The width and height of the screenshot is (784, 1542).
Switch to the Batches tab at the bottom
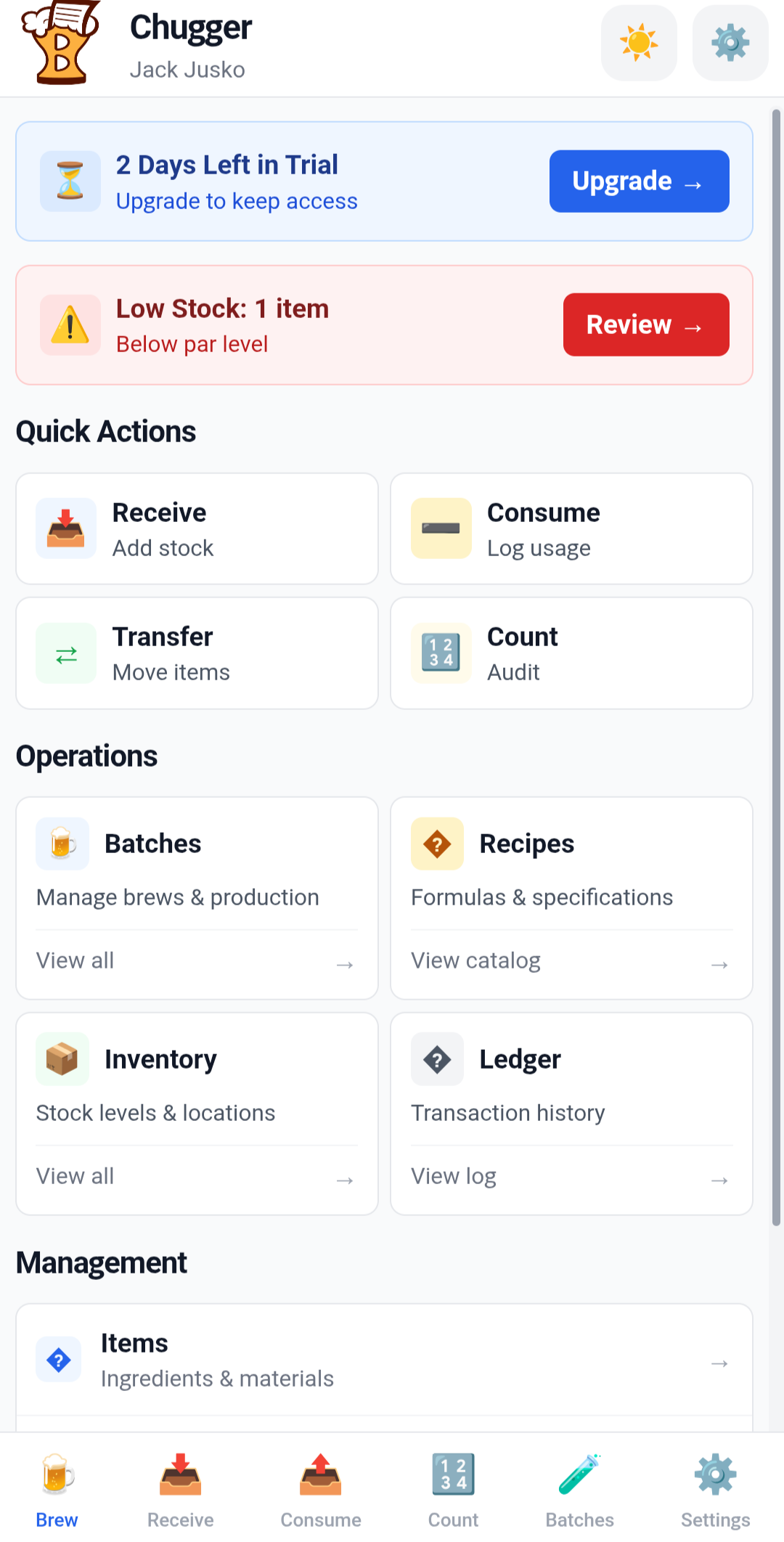(580, 1485)
